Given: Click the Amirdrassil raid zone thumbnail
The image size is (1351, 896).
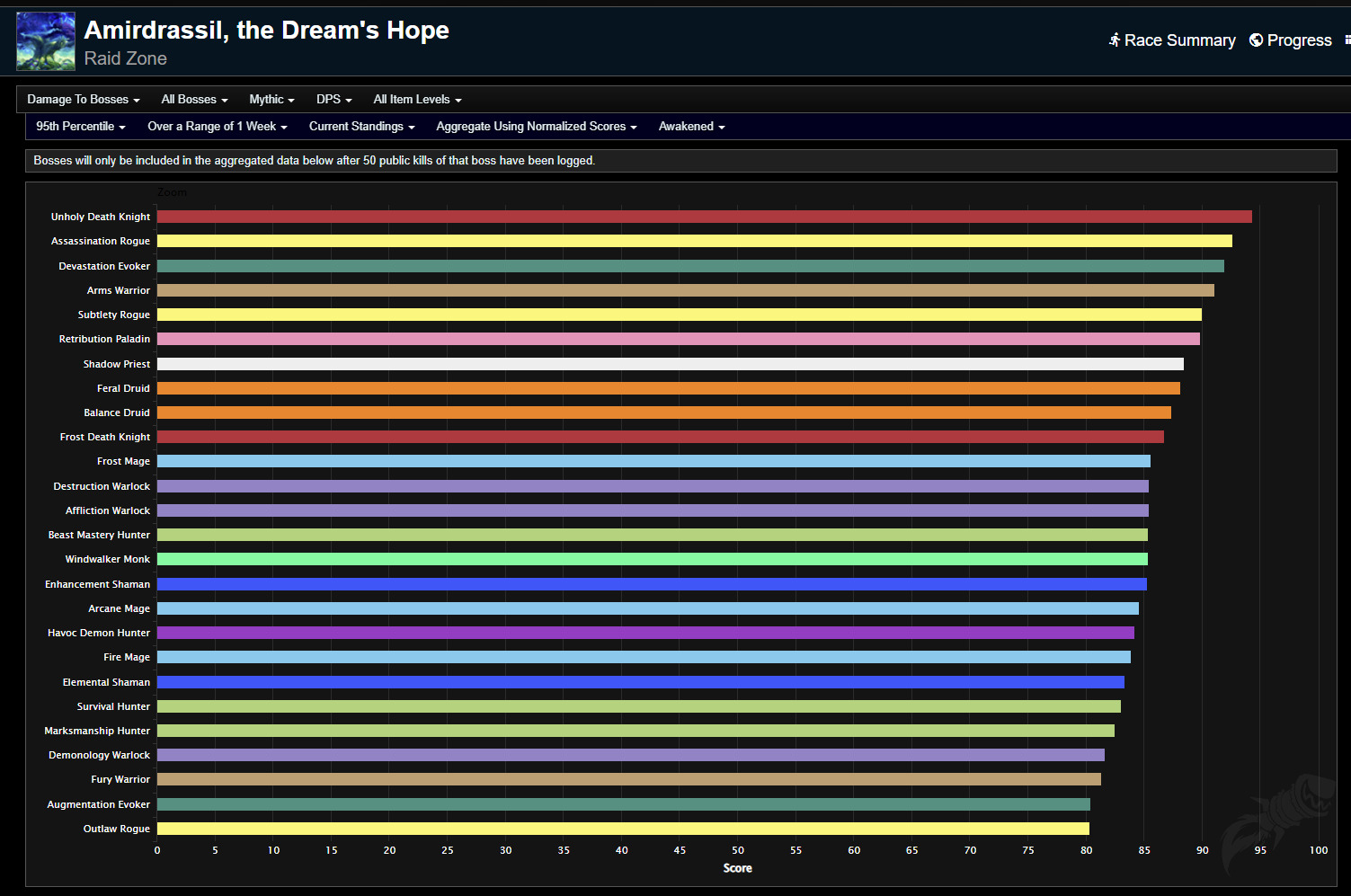Looking at the screenshot, I should pyautogui.click(x=46, y=41).
